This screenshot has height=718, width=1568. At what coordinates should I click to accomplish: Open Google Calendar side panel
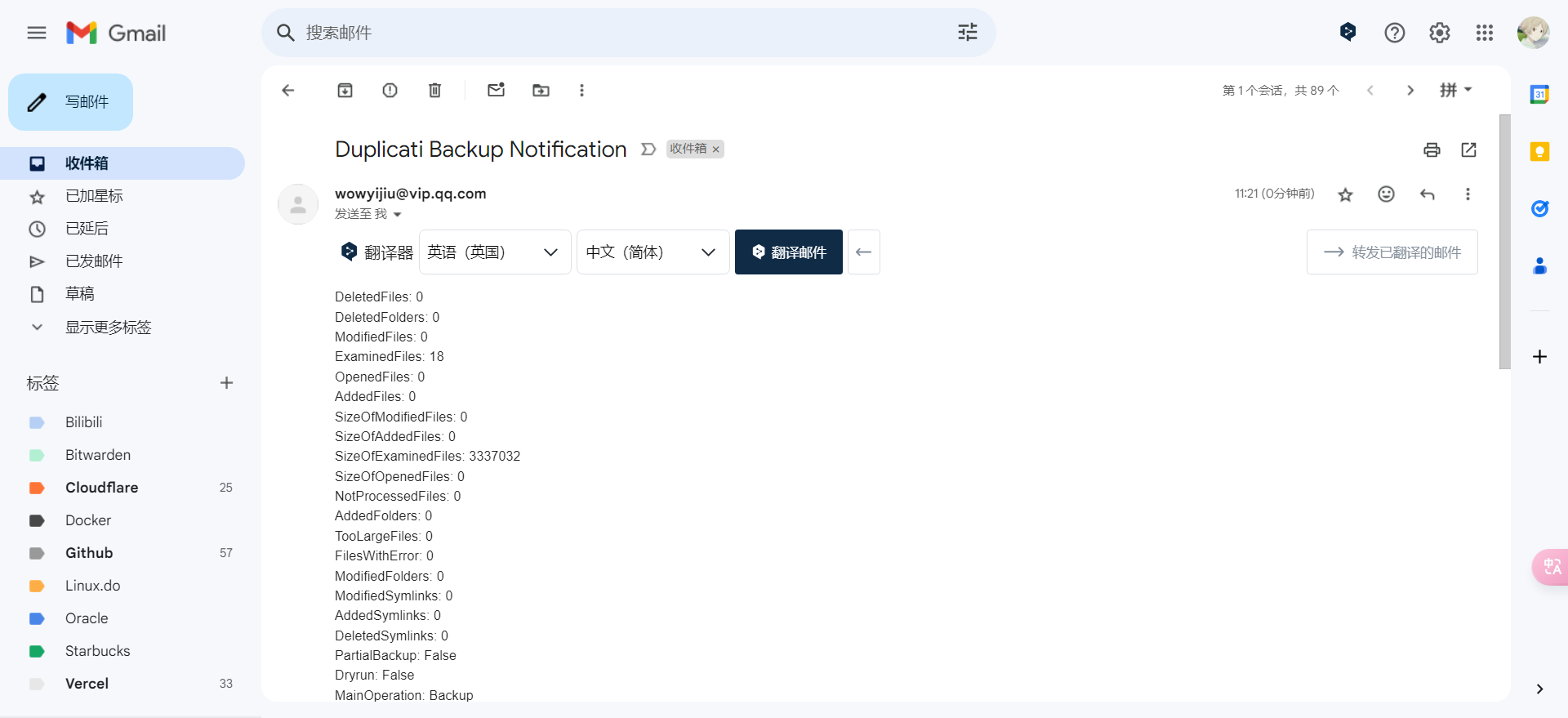pyautogui.click(x=1539, y=94)
